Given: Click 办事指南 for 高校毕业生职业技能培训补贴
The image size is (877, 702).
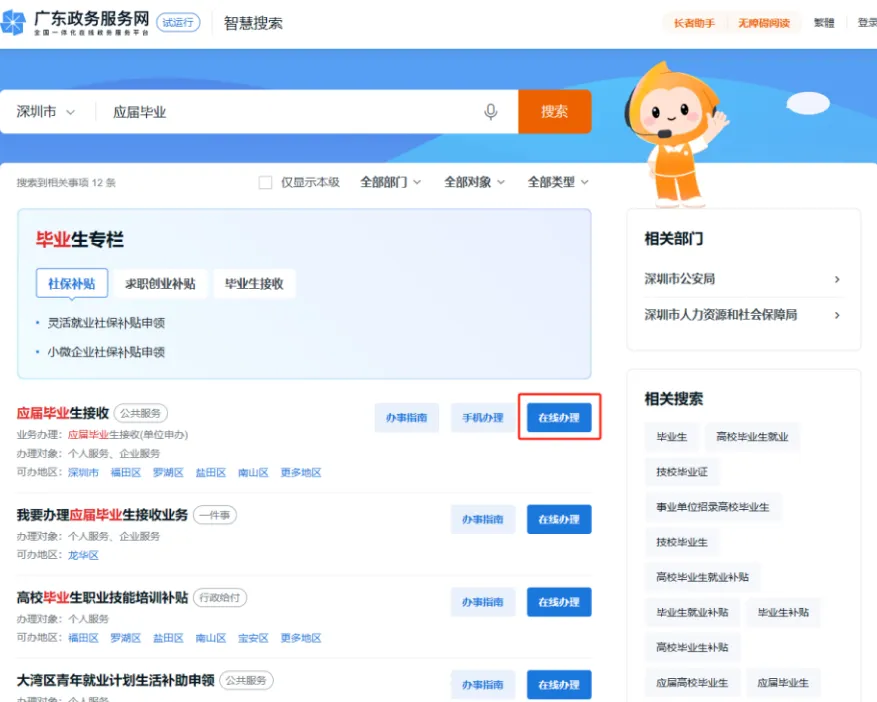Looking at the screenshot, I should pyautogui.click(x=483, y=602).
